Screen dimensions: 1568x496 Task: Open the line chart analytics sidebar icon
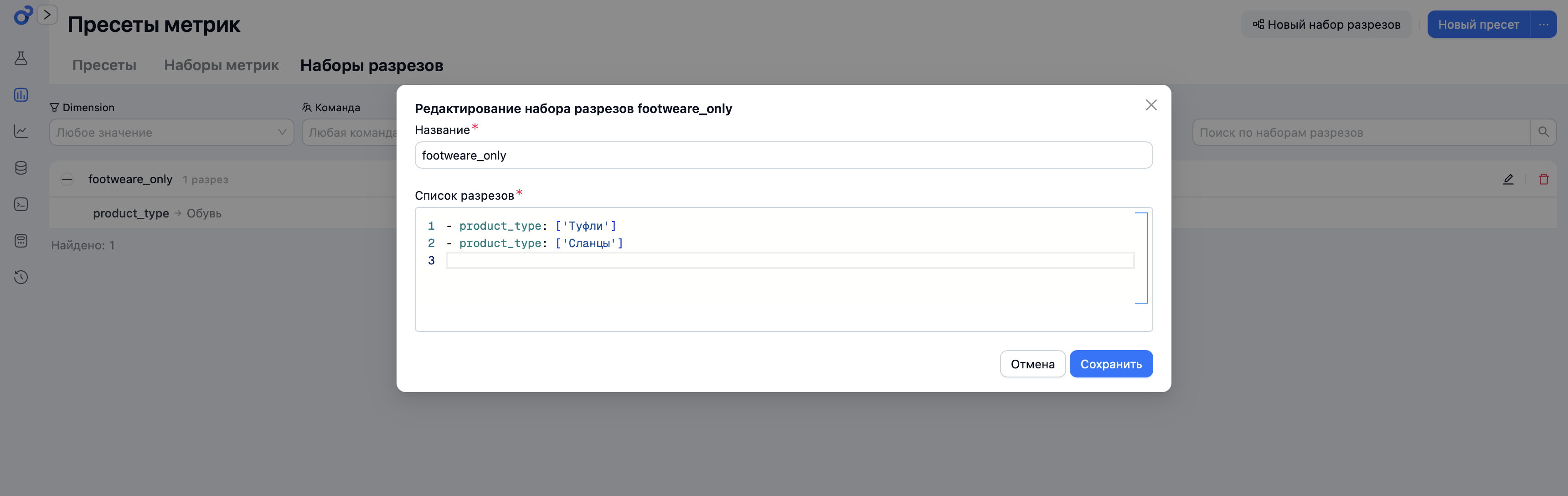pos(21,131)
